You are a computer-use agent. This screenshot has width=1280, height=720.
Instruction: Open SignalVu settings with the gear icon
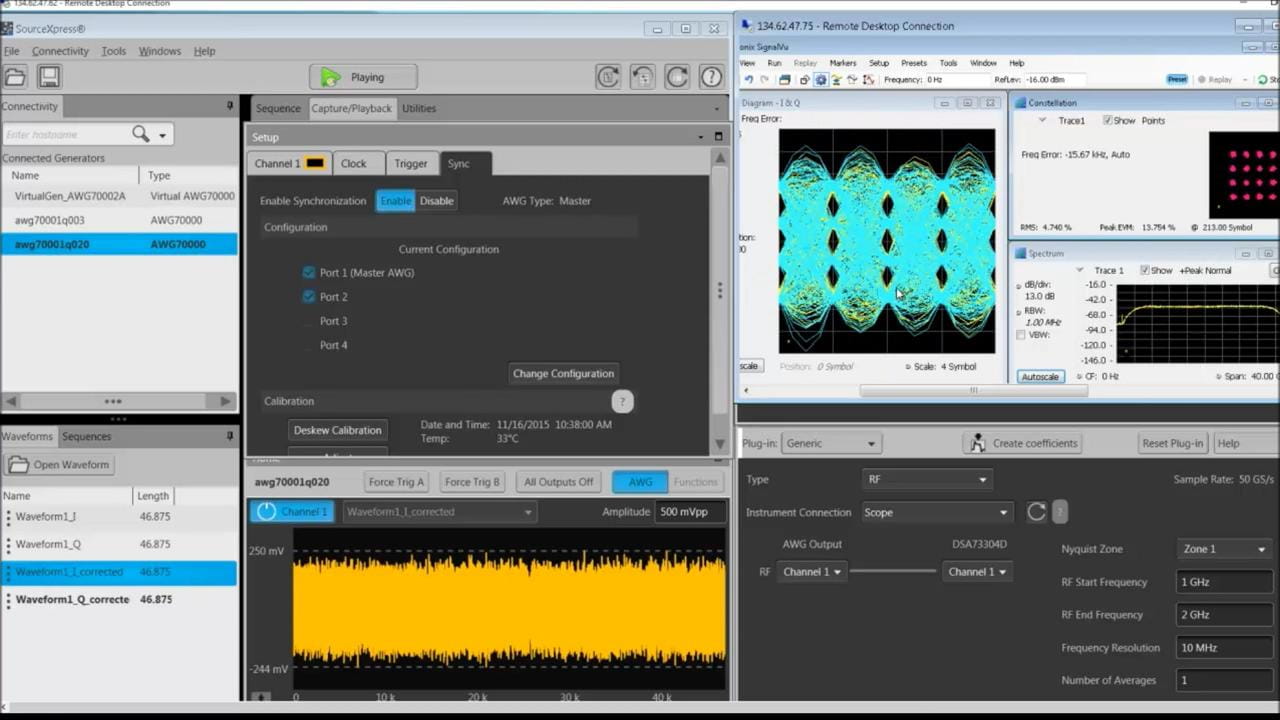point(821,79)
